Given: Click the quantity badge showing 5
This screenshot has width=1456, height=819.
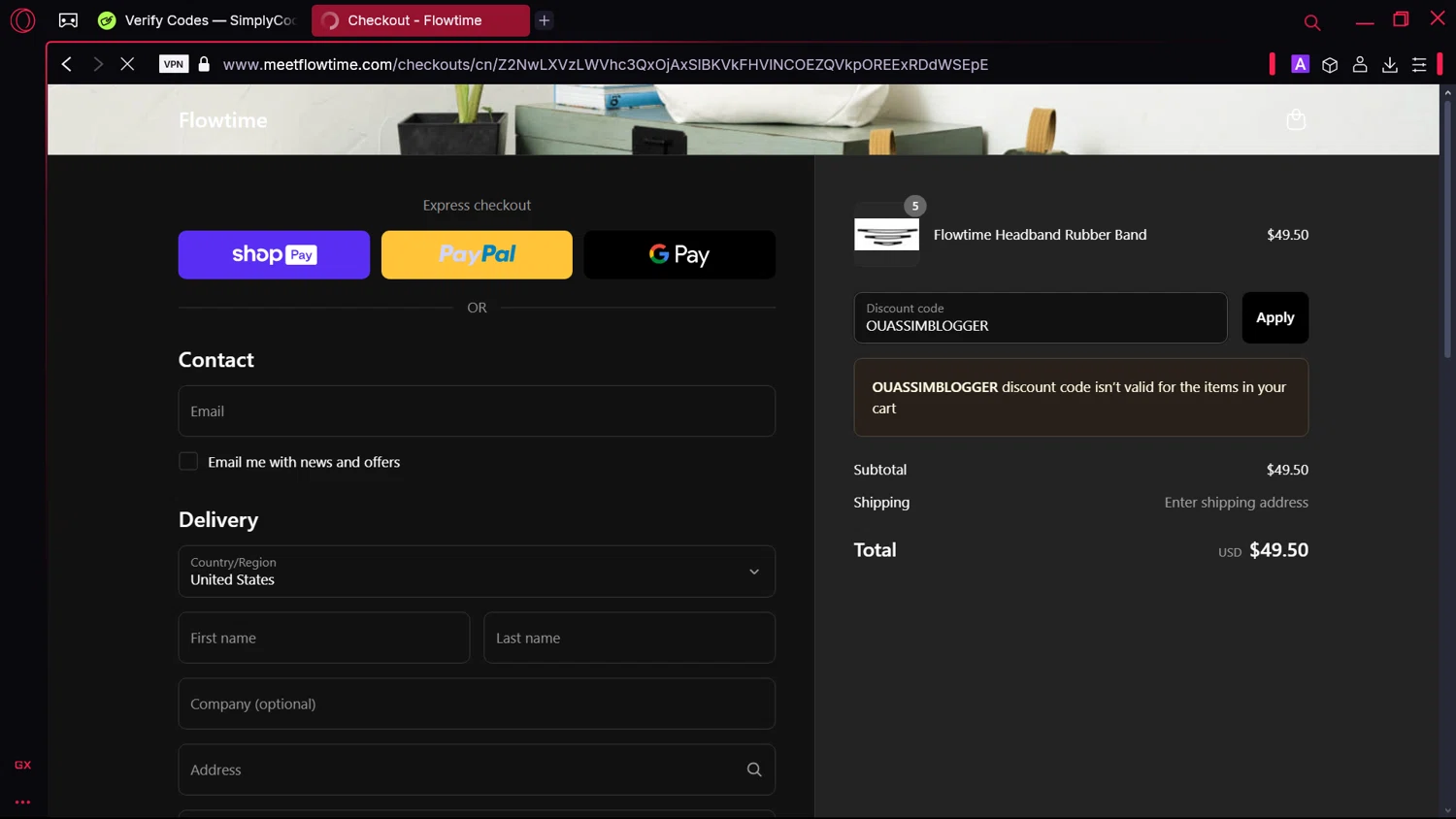Looking at the screenshot, I should coord(914,206).
